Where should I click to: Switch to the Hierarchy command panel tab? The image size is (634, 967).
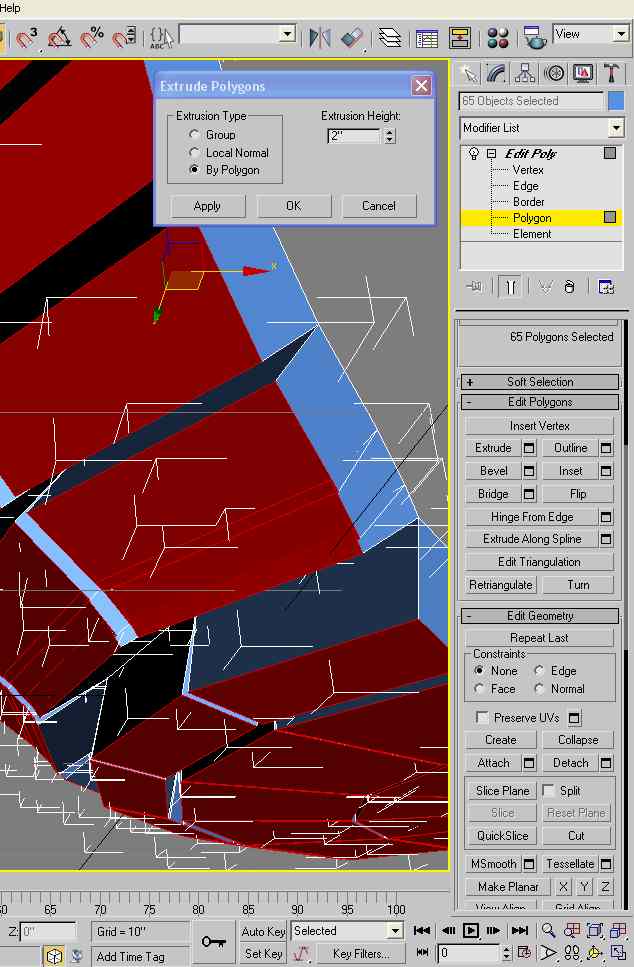coord(525,74)
